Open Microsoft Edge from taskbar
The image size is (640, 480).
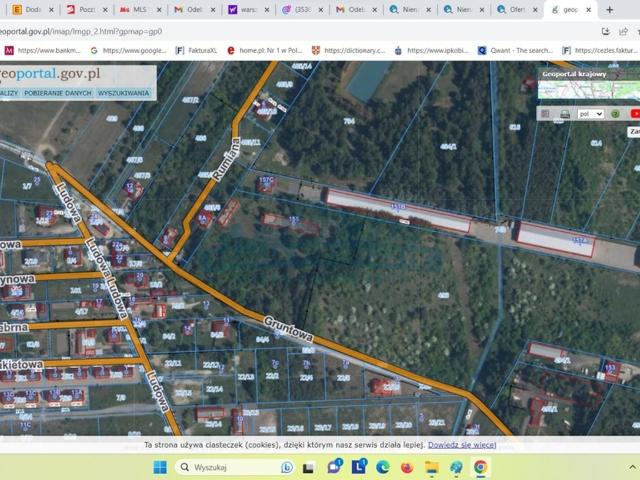tap(383, 467)
